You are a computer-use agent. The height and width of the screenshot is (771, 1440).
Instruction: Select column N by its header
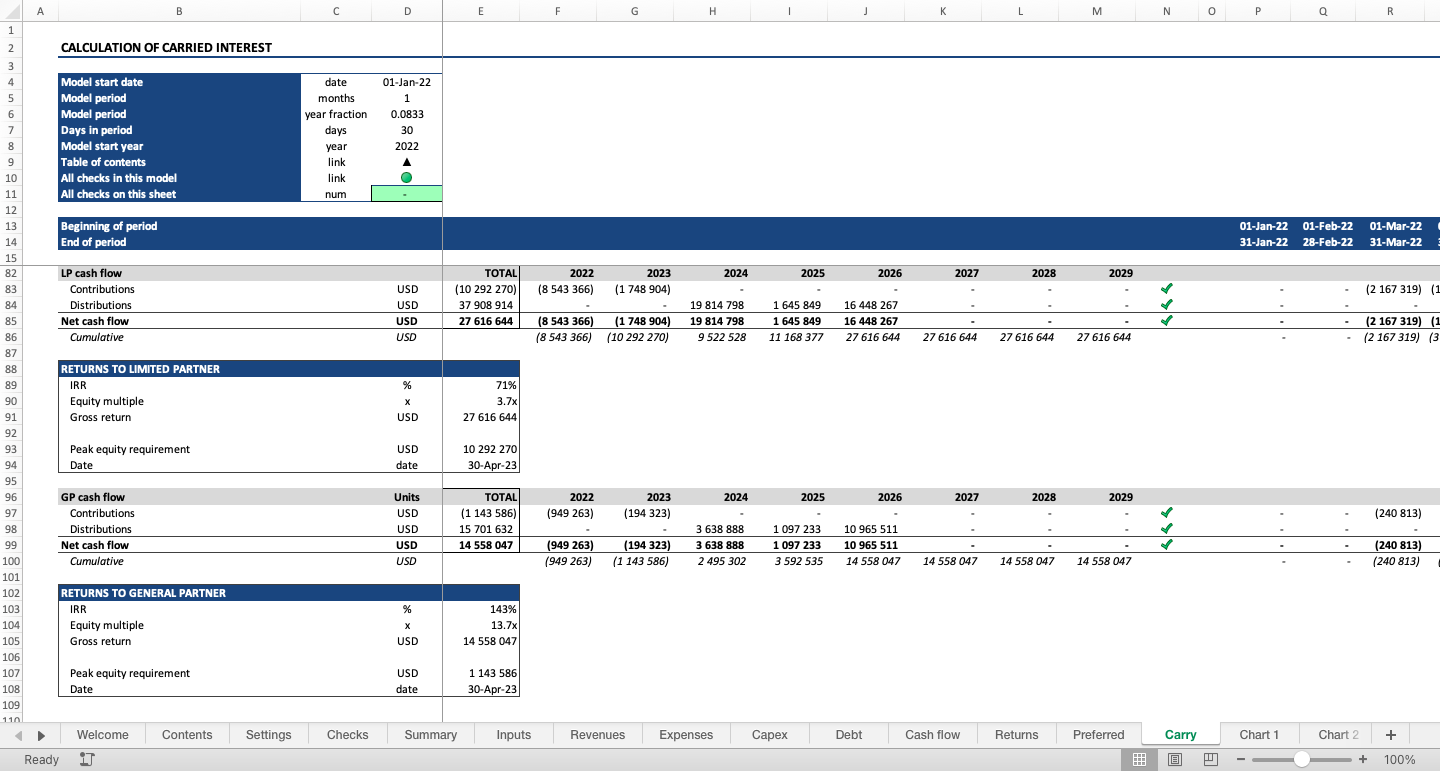pyautogui.click(x=1165, y=11)
